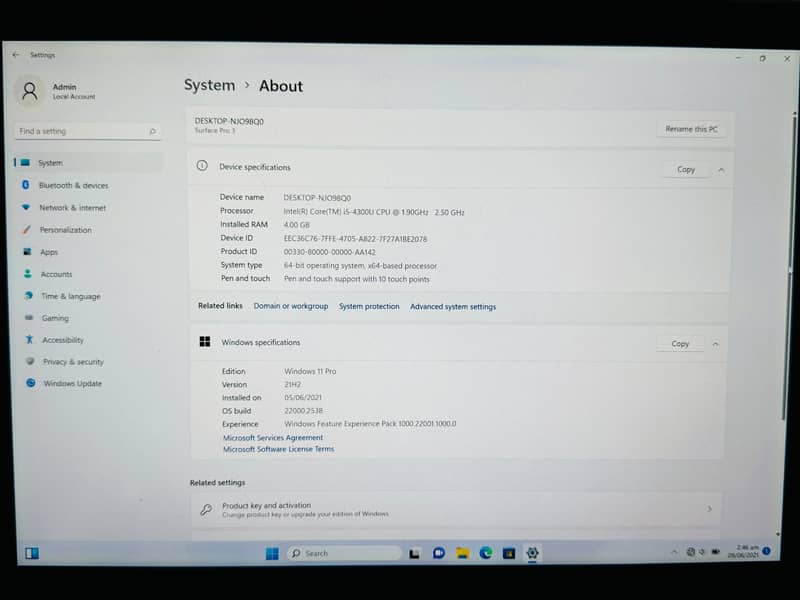
Task: Click the processor value Intel Core i5-4300U
Action: 374,212
